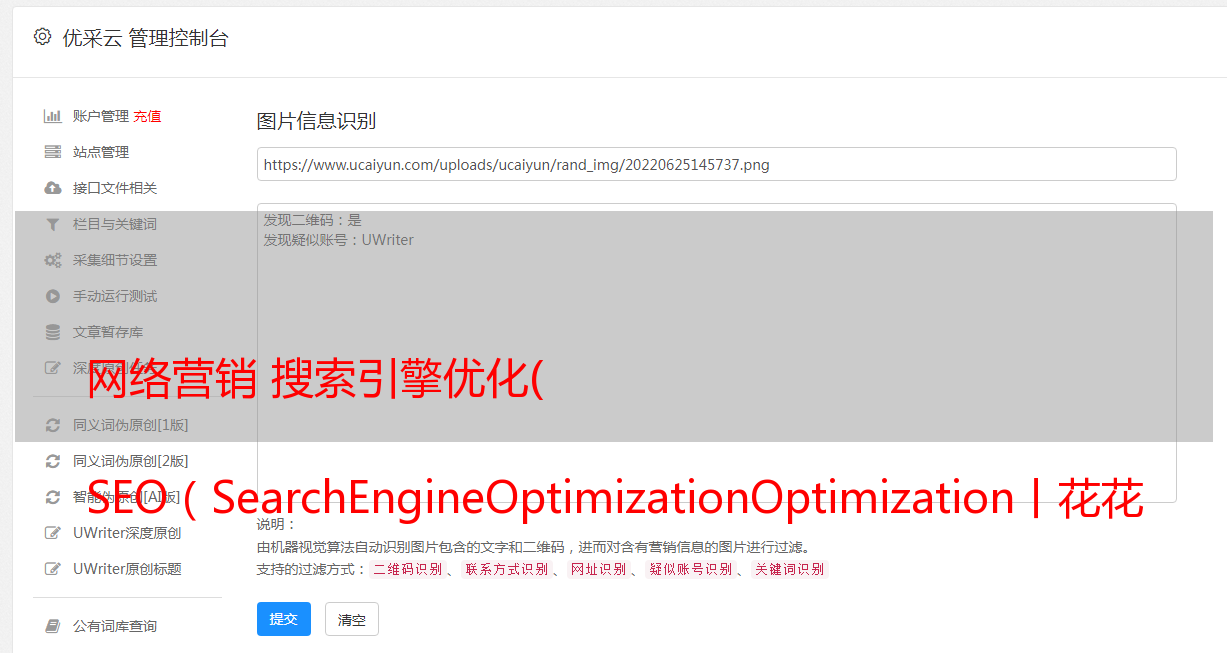Open 采集细节设置 menu item
This screenshot has height=653, width=1227.
(x=115, y=260)
